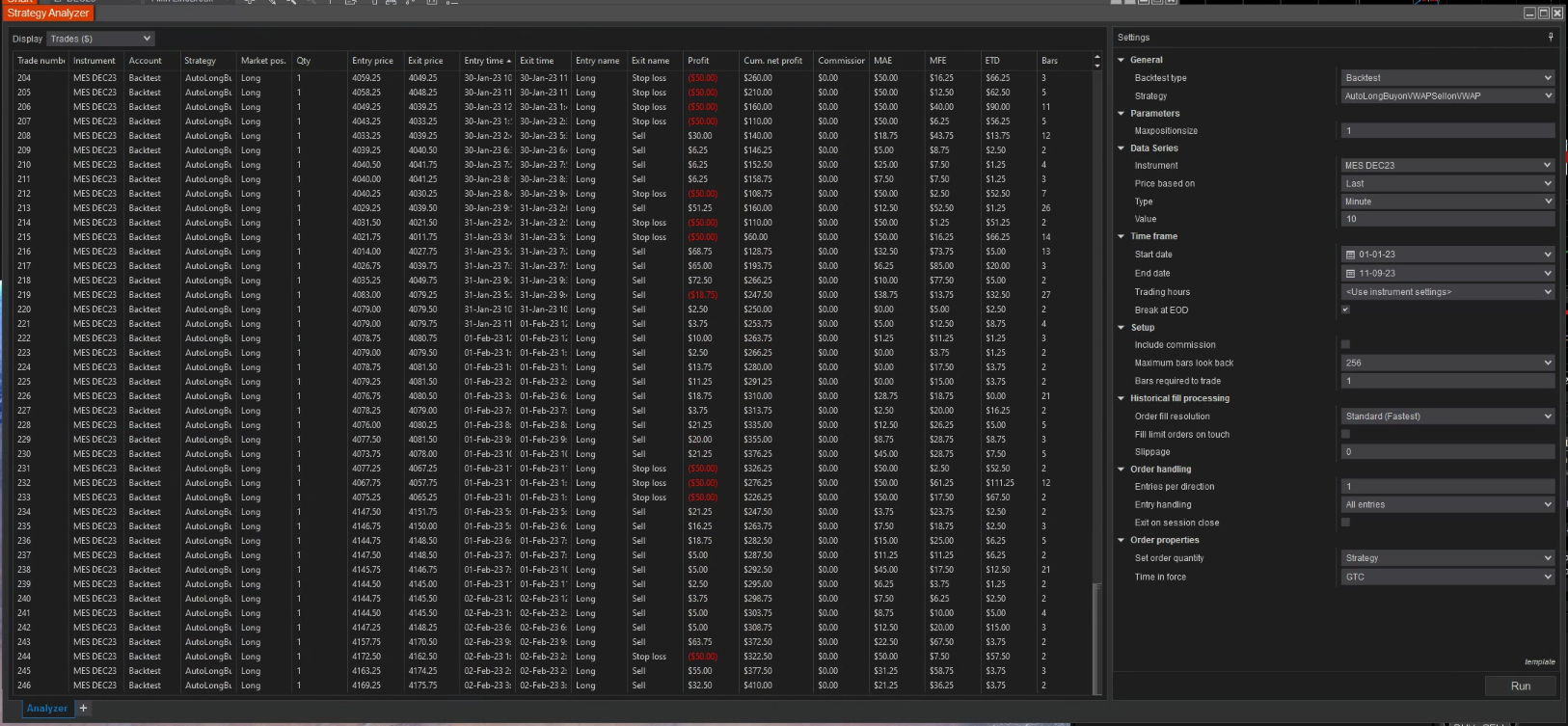
Task: Click the trades table vertical scrollbar thumb
Action: click(x=1096, y=637)
